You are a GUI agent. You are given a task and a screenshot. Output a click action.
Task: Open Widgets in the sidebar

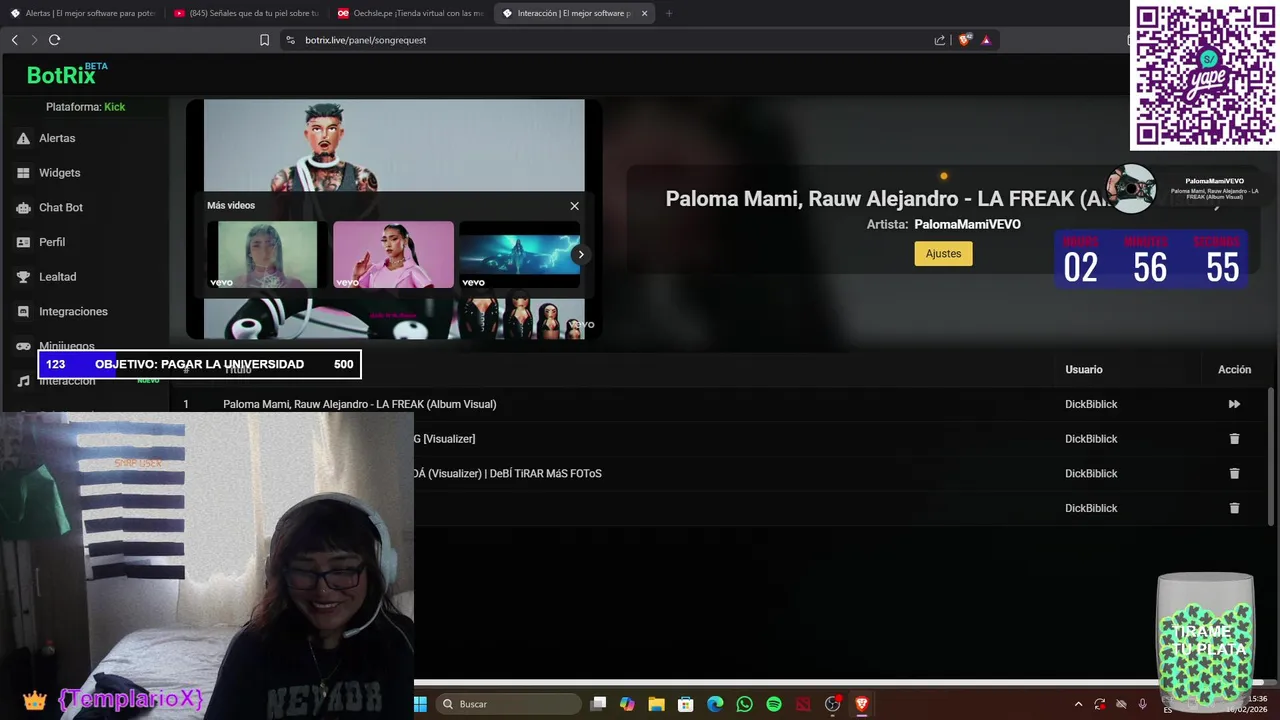[x=59, y=173]
